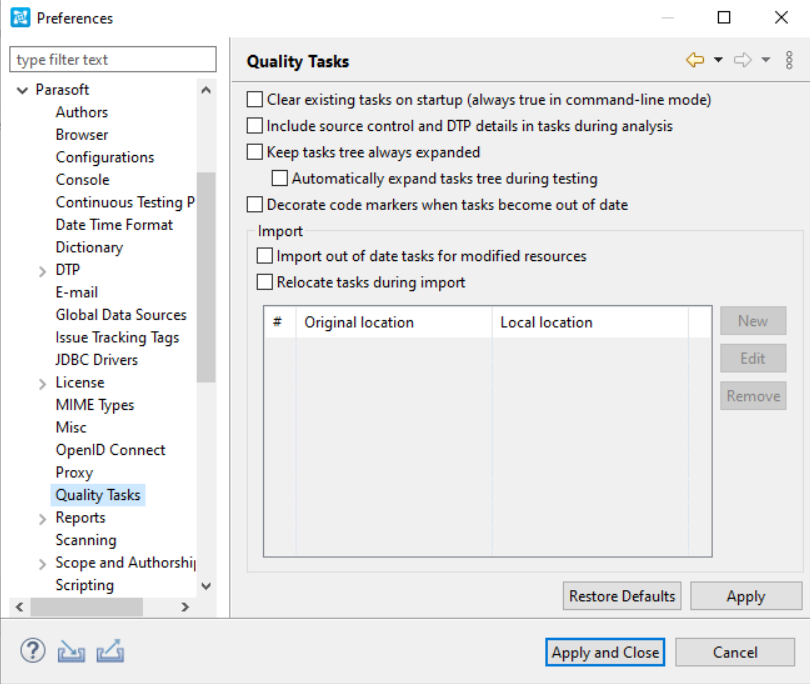Check Keep tasks tree always expanded
This screenshot has width=810, height=684.
click(x=255, y=152)
